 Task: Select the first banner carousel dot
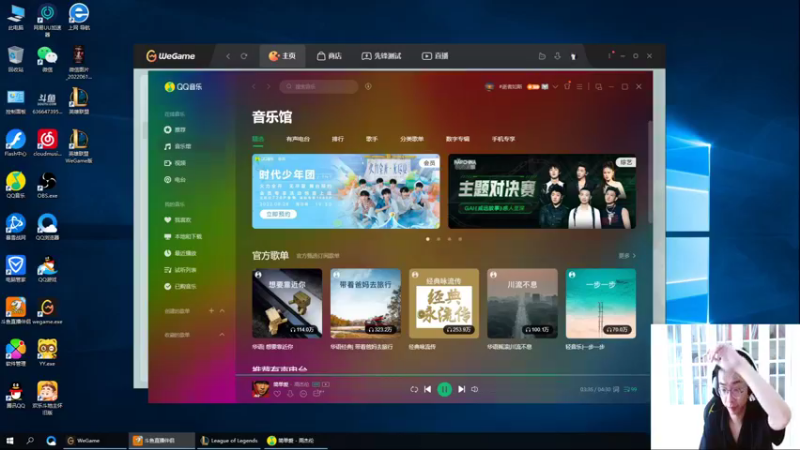tap(428, 239)
